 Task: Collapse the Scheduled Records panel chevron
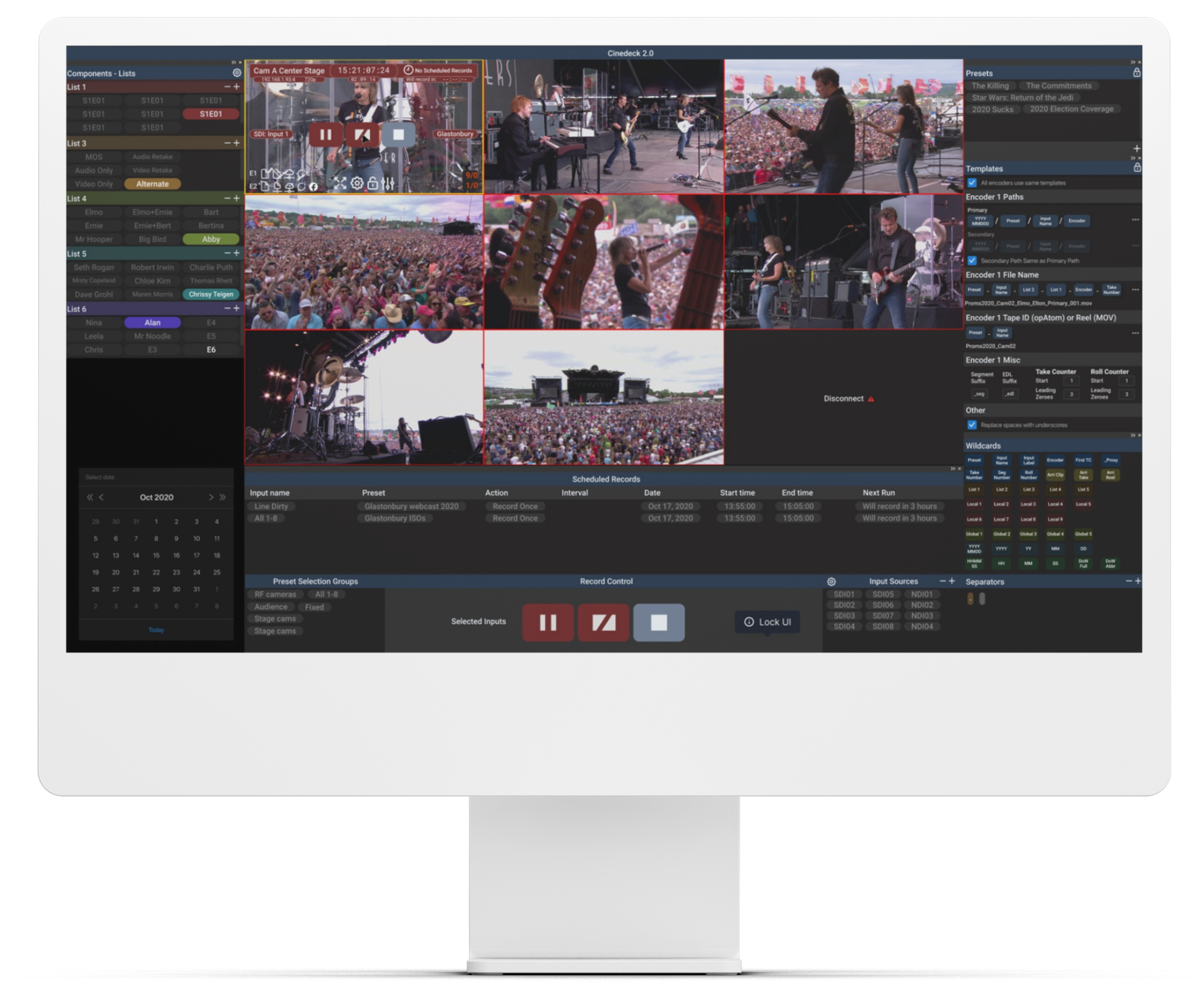(952, 468)
